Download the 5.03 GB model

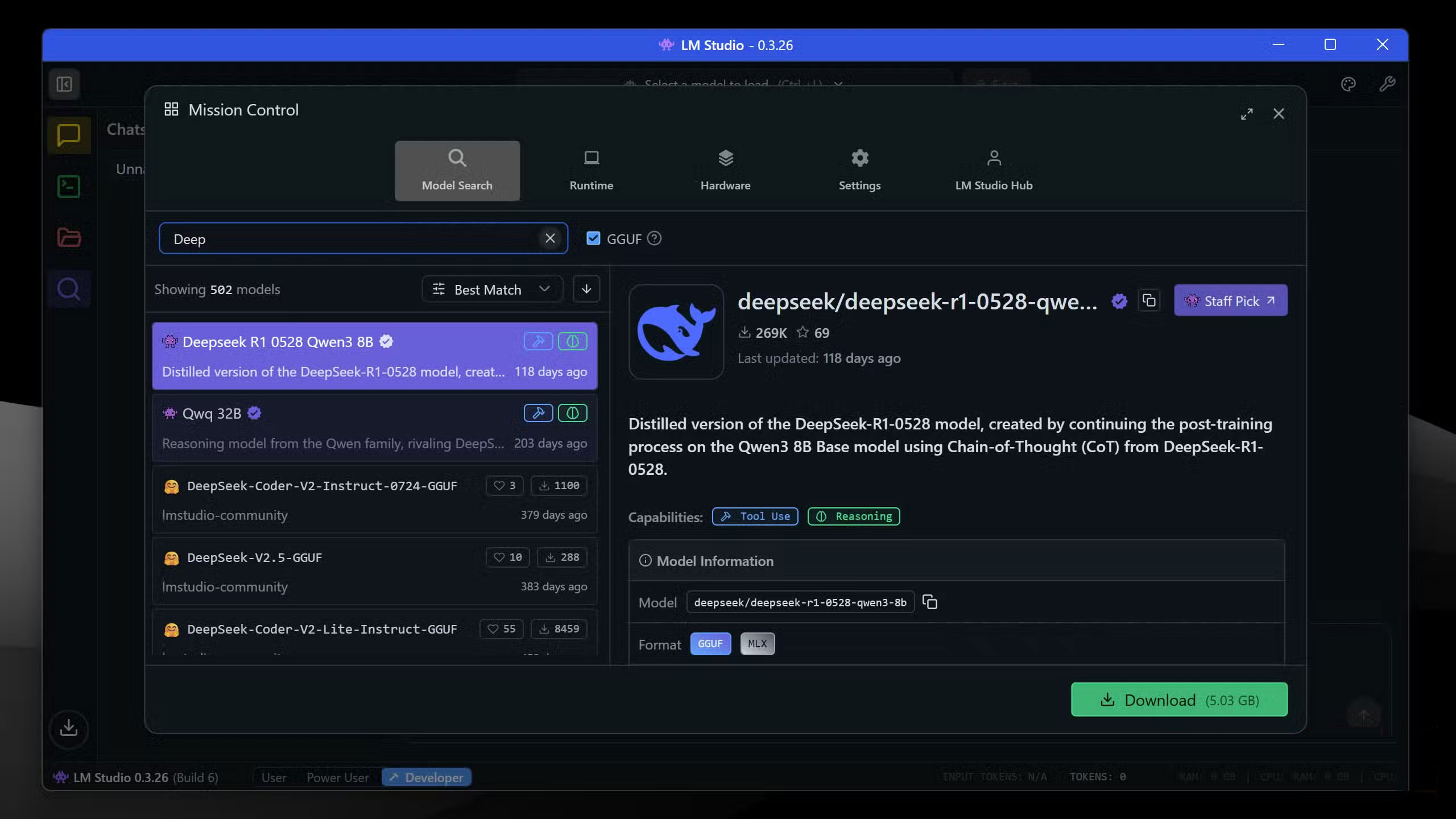click(x=1178, y=700)
